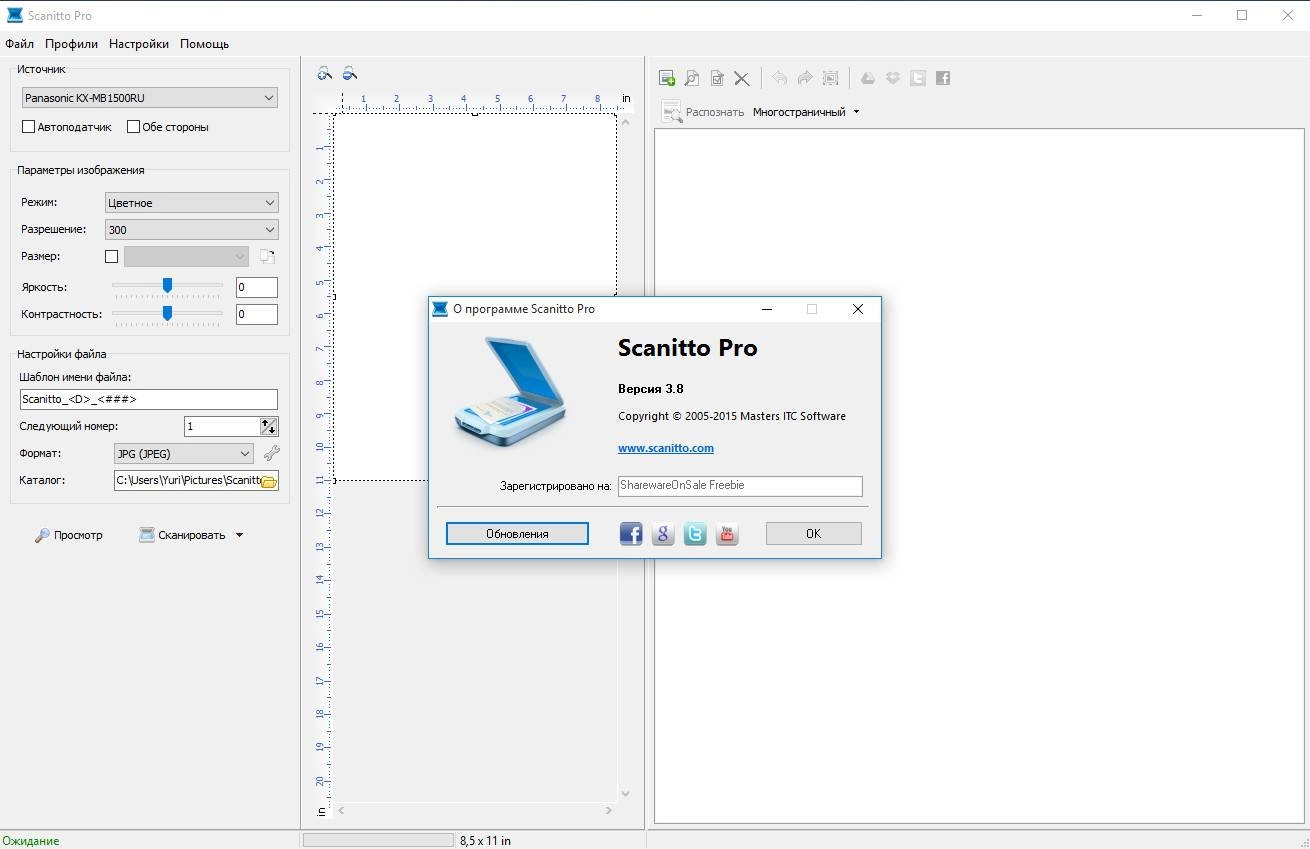Image resolution: width=1310 pixels, height=849 pixels.
Task: Open Twitter icon in the About dialog
Action: tap(695, 534)
